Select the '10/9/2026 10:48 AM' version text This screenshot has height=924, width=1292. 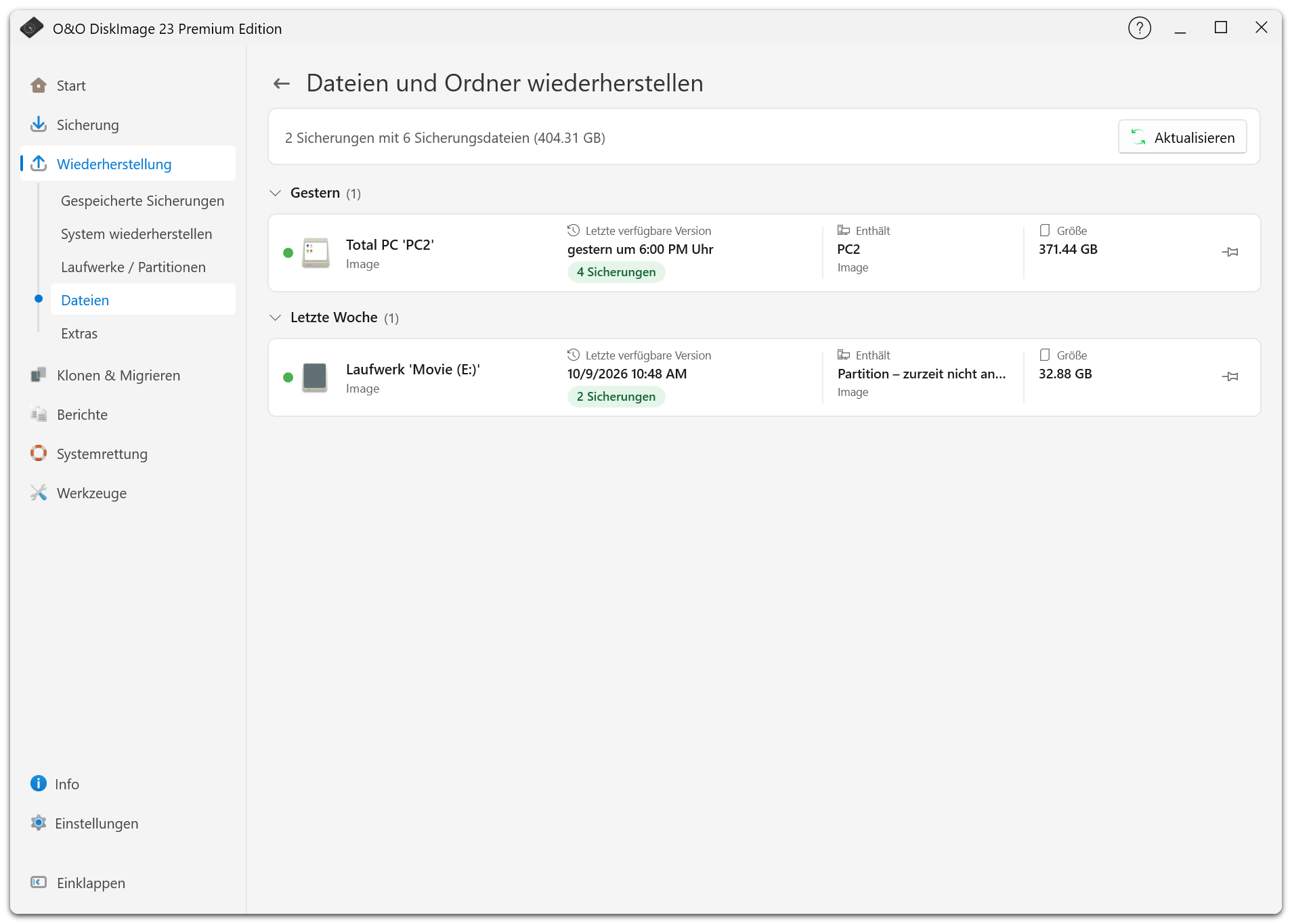(x=627, y=374)
